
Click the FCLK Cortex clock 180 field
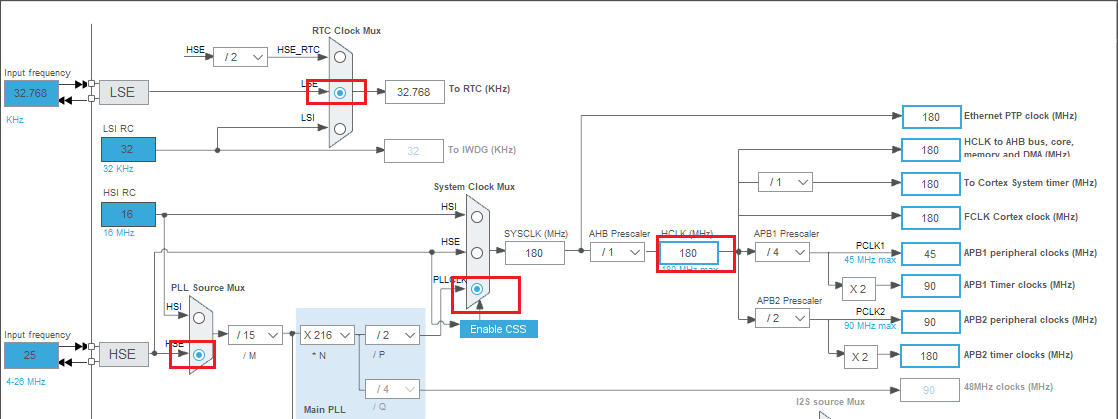(930, 218)
